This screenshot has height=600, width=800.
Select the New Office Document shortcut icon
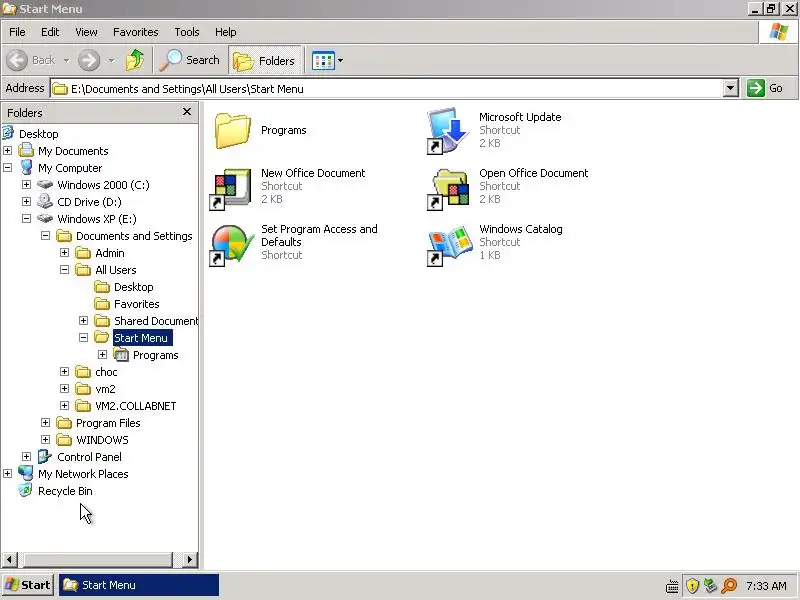point(231,189)
